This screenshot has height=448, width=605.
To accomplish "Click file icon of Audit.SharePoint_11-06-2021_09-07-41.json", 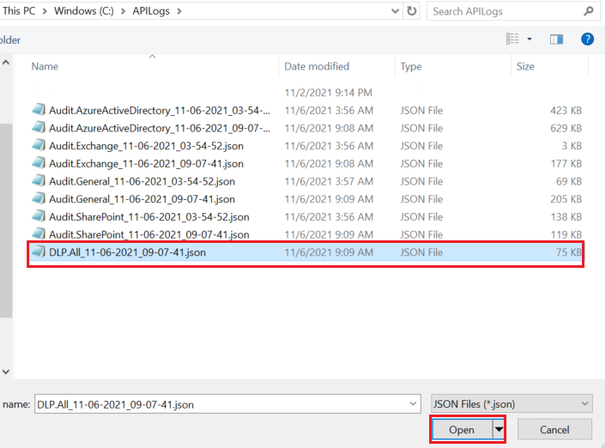I will [39, 234].
